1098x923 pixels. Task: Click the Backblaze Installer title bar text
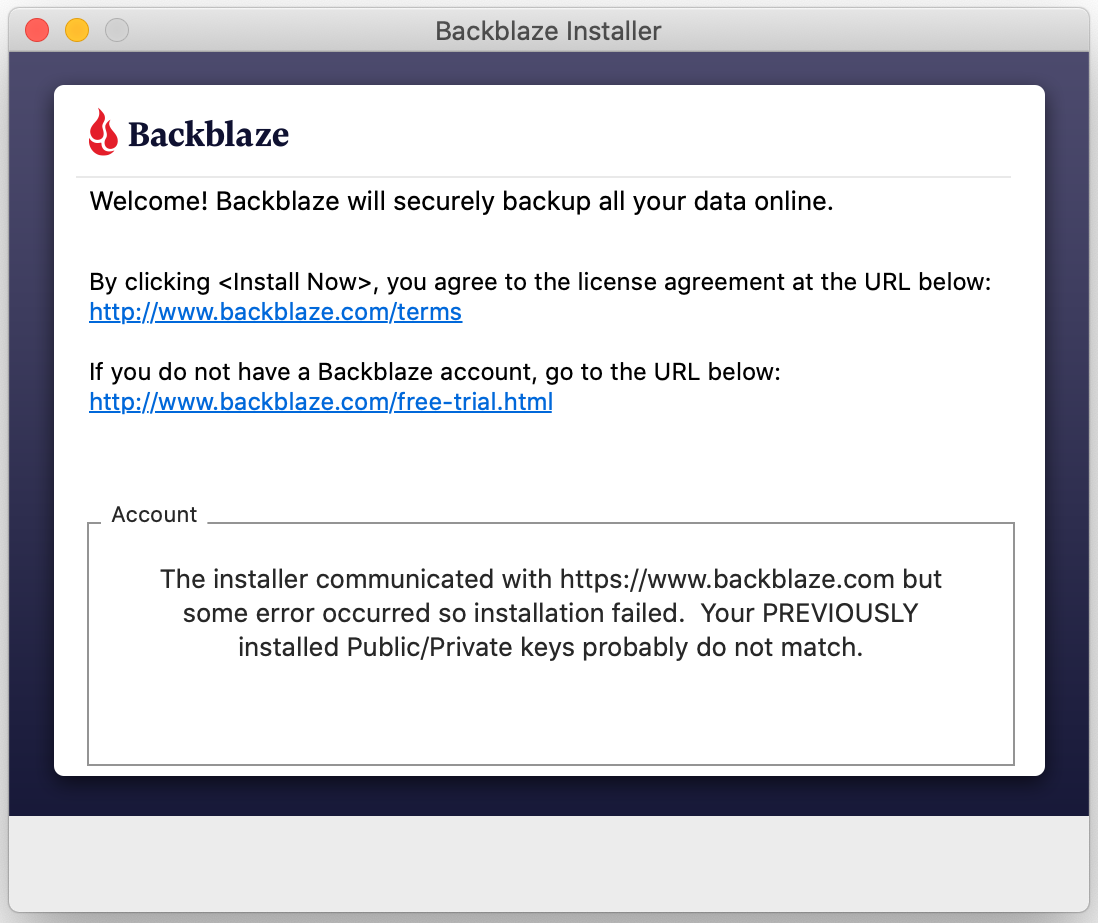point(548,31)
